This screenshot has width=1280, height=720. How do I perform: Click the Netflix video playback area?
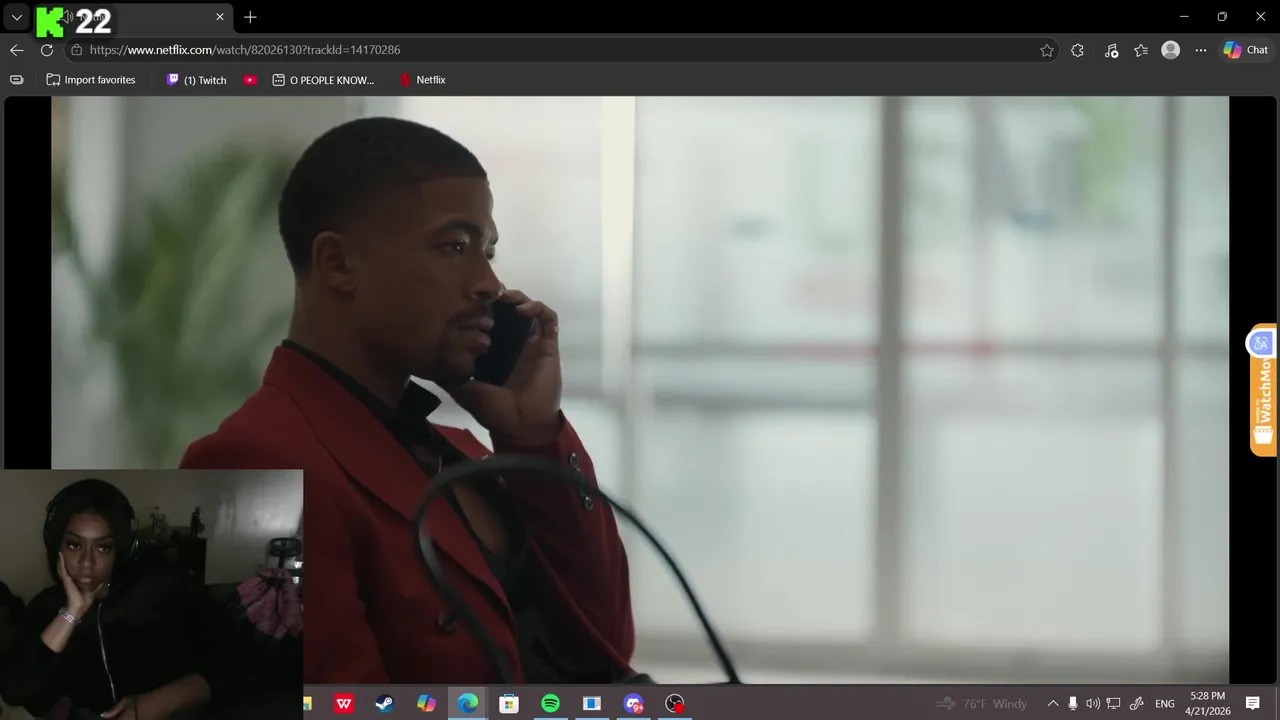click(x=640, y=390)
